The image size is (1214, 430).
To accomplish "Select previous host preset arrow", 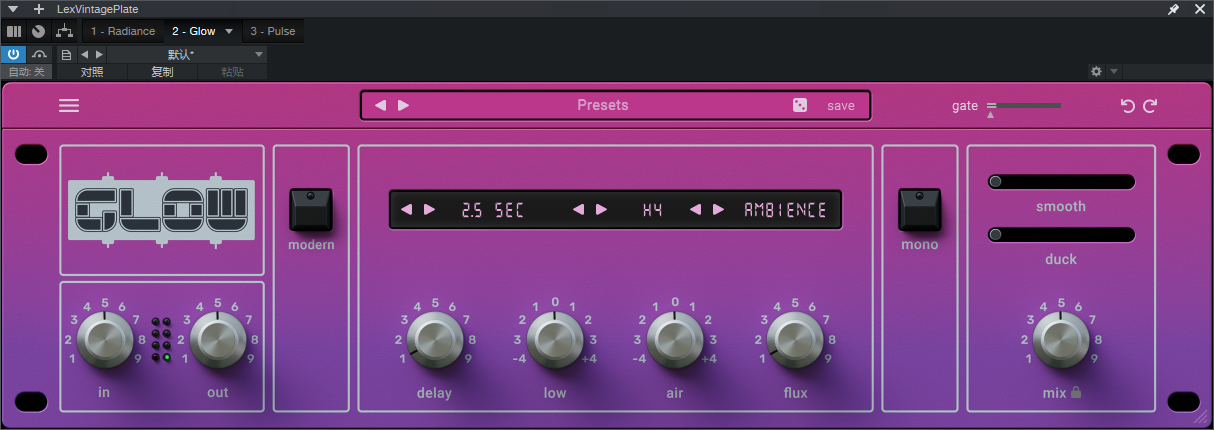I will [84, 54].
